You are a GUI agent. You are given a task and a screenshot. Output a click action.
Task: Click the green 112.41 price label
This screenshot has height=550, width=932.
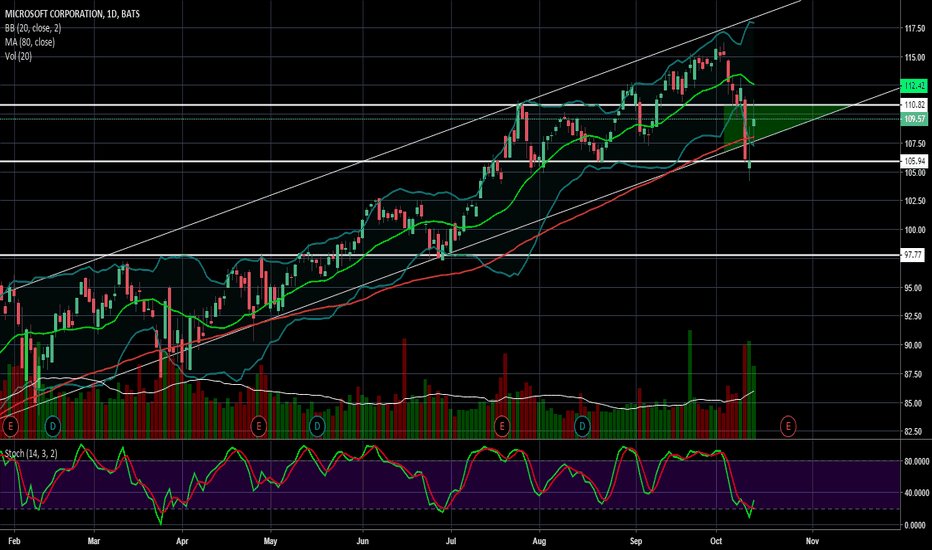914,86
